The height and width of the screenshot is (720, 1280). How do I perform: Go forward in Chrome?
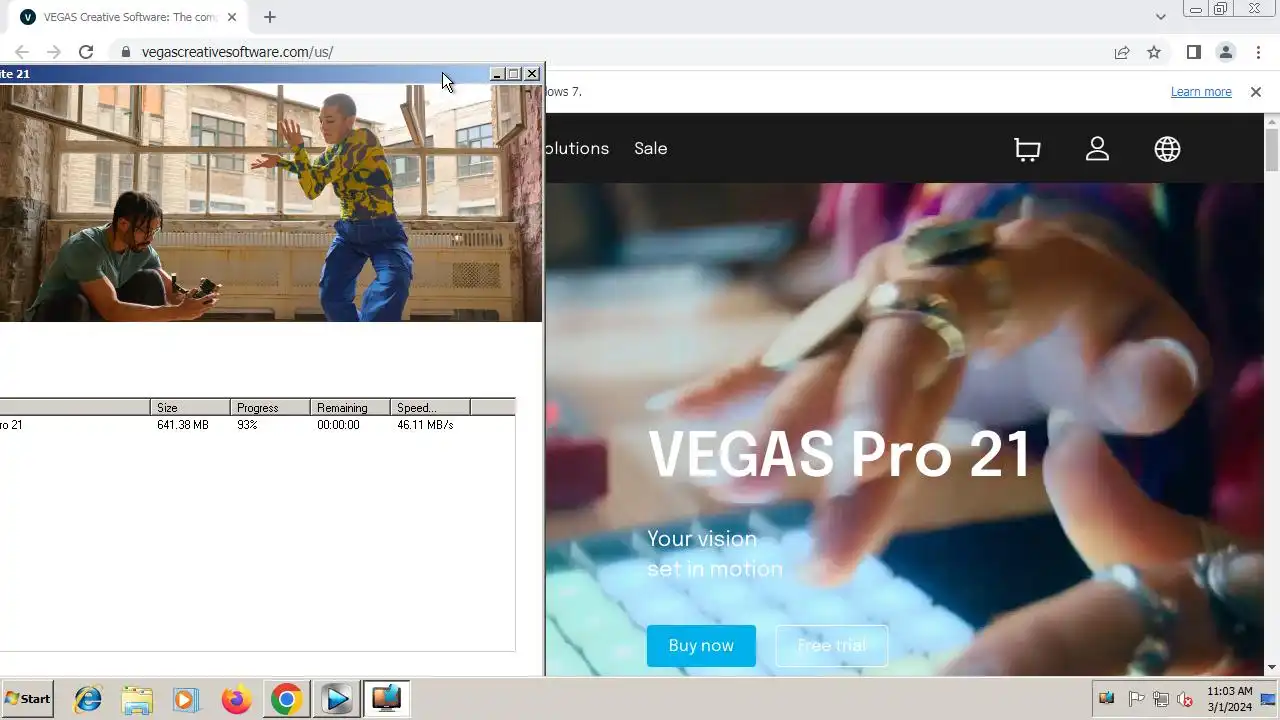point(54,52)
